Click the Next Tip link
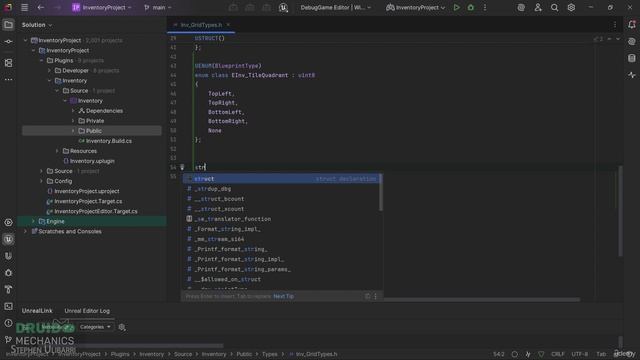 click(284, 296)
